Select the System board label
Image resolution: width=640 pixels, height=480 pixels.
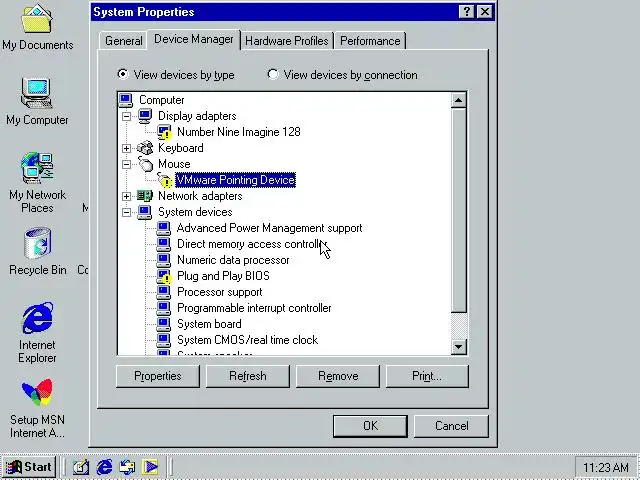click(209, 324)
